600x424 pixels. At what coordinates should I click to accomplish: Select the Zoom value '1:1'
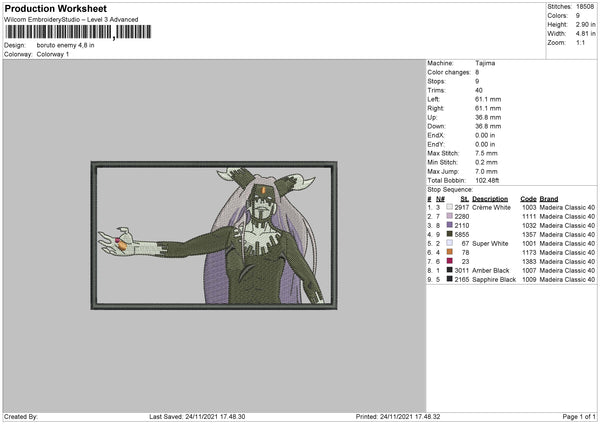(580, 42)
